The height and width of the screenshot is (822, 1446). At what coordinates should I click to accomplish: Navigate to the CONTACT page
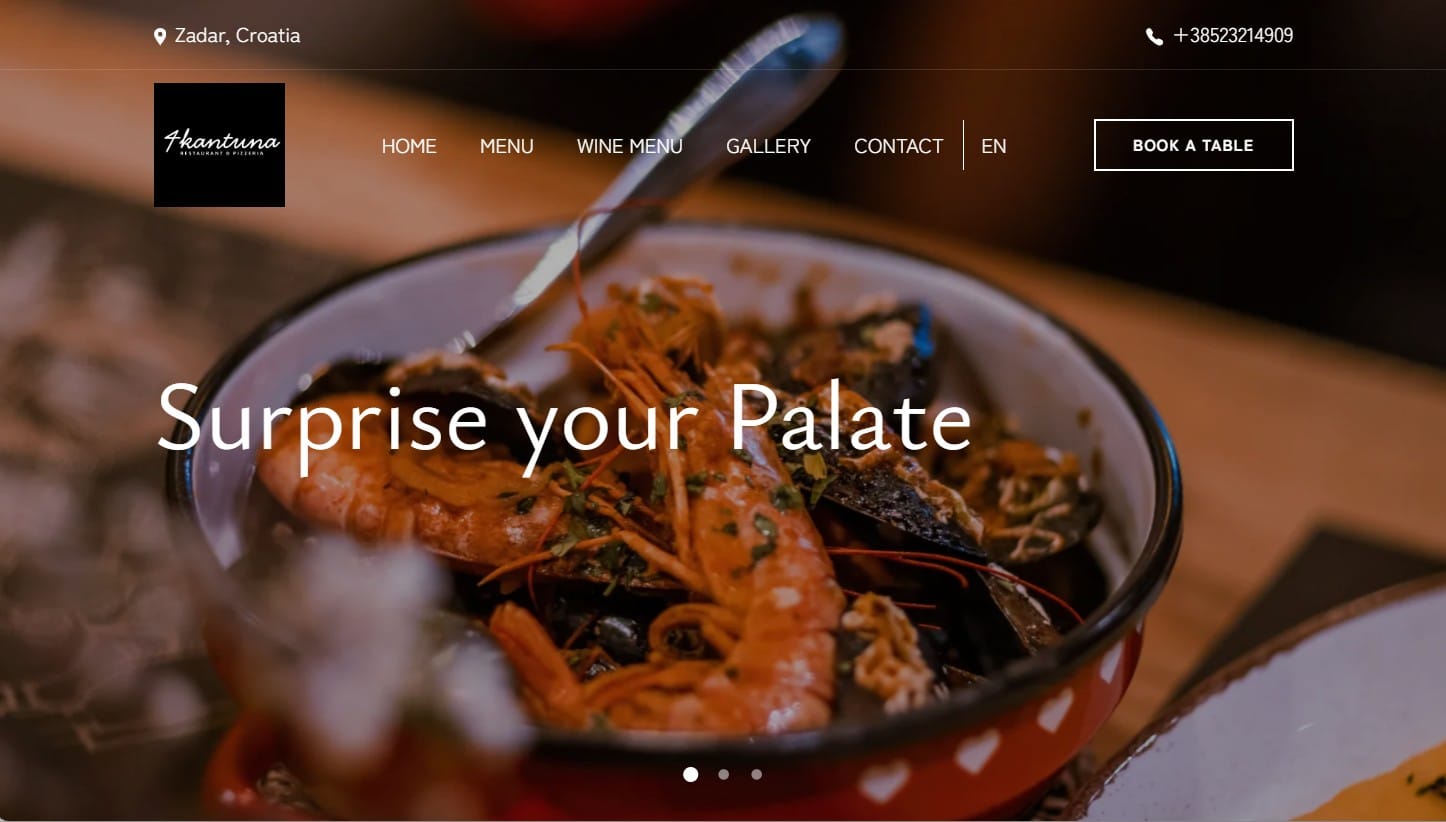898,146
